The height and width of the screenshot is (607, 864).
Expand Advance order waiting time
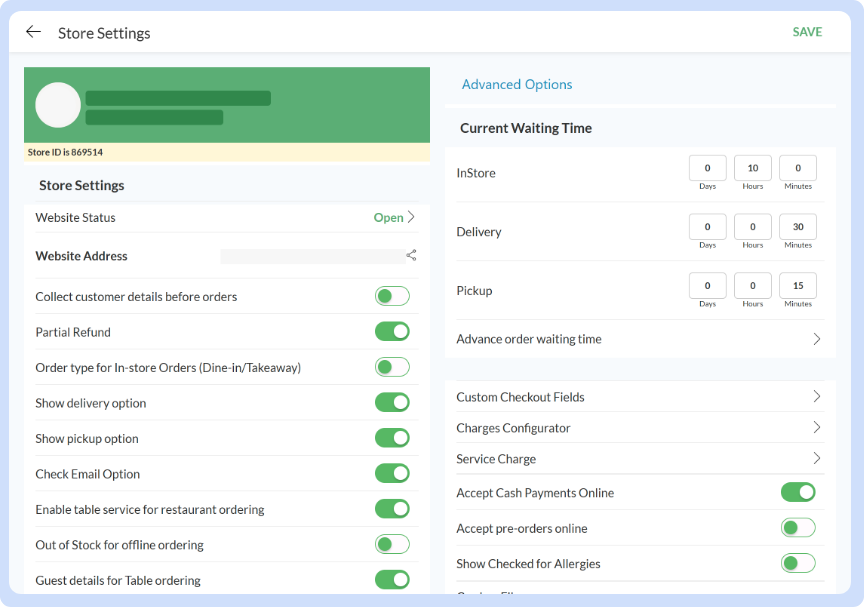(x=816, y=339)
